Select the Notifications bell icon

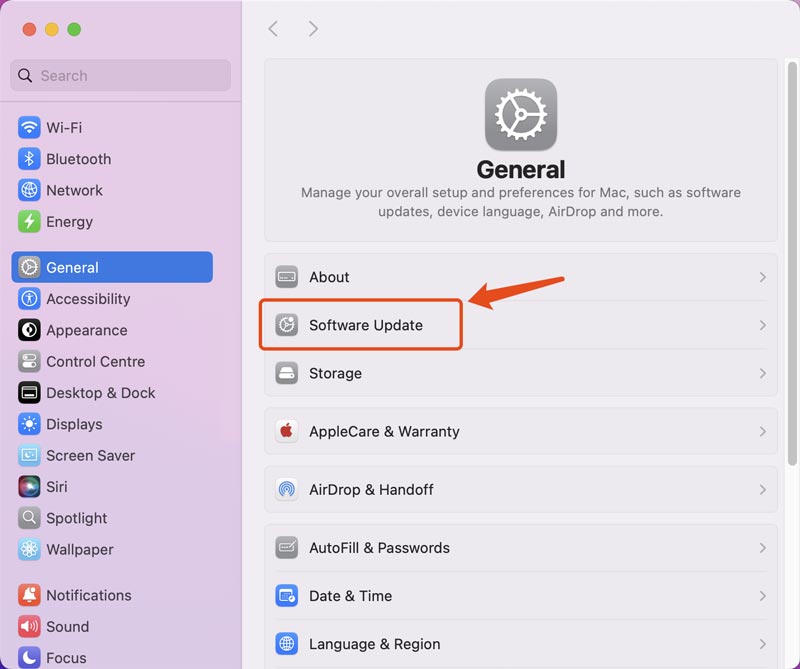coord(29,595)
